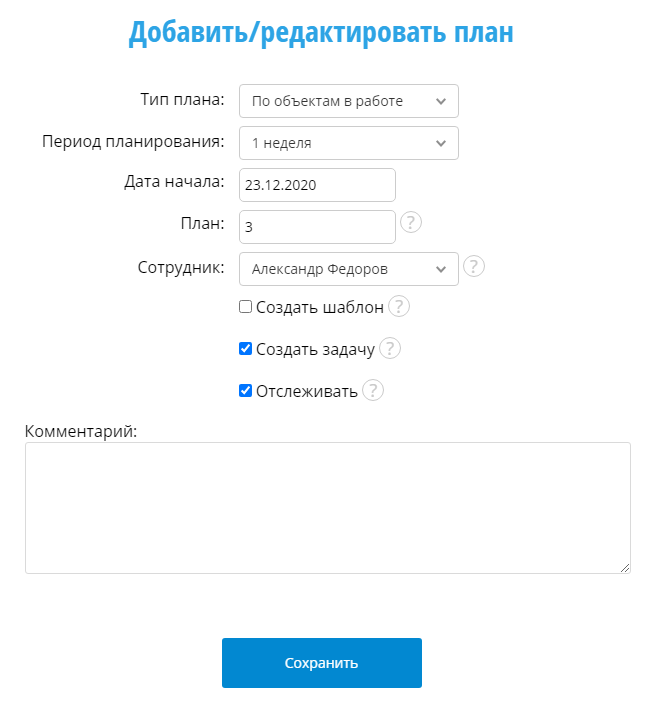The height and width of the screenshot is (704, 653).
Task: Enable the Создать шаблон checkbox
Action: pos(245,307)
